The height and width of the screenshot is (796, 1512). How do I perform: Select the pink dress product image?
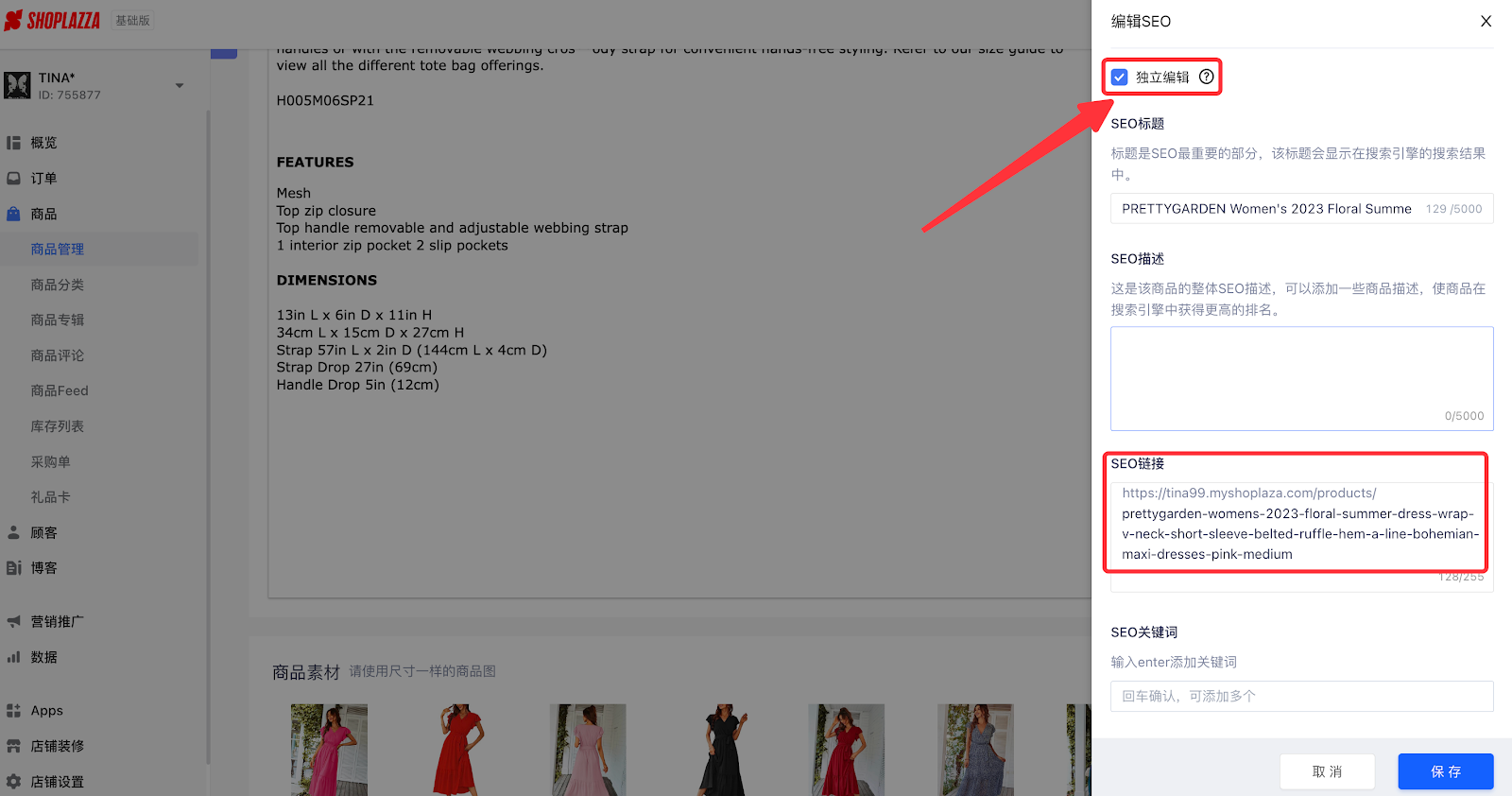[329, 750]
